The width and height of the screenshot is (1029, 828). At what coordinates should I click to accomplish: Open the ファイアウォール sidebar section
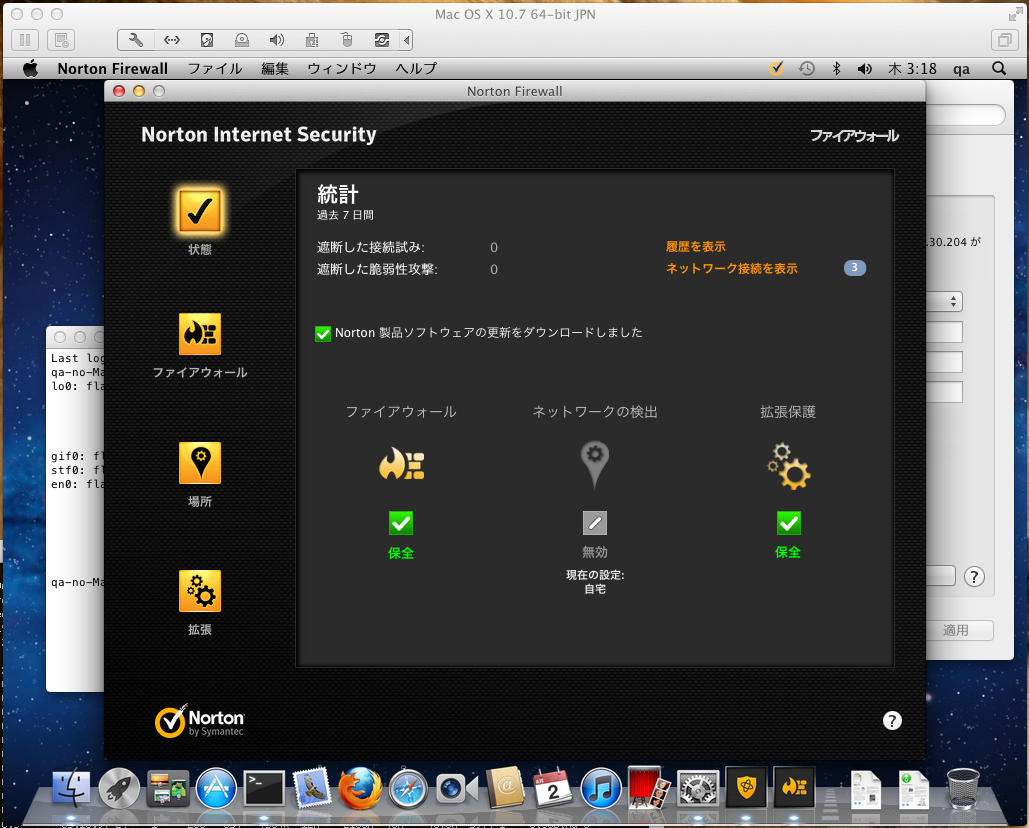(200, 335)
